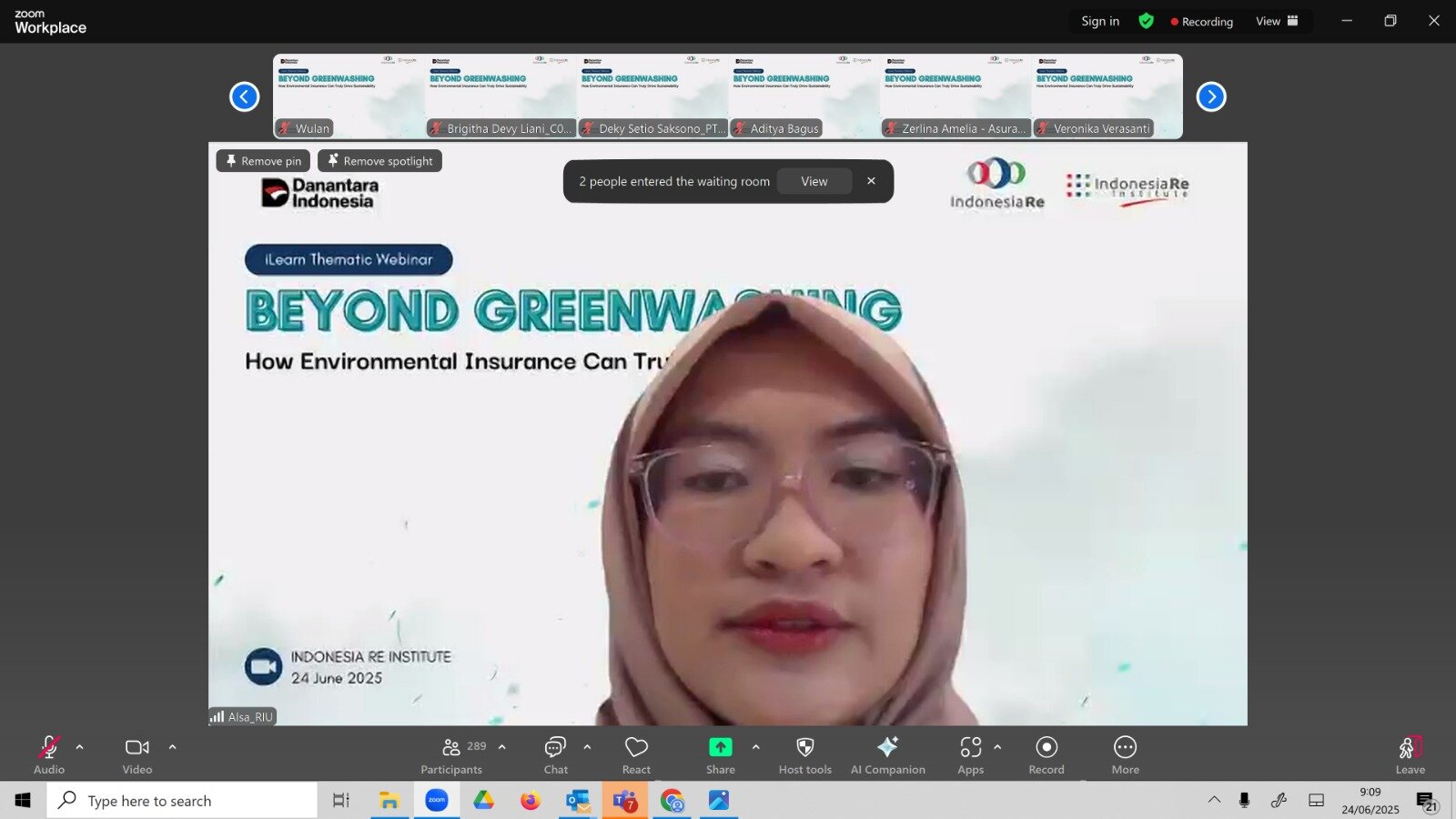The width and height of the screenshot is (1456, 819).
Task: Show hidden system tray icons
Action: pos(1214,800)
